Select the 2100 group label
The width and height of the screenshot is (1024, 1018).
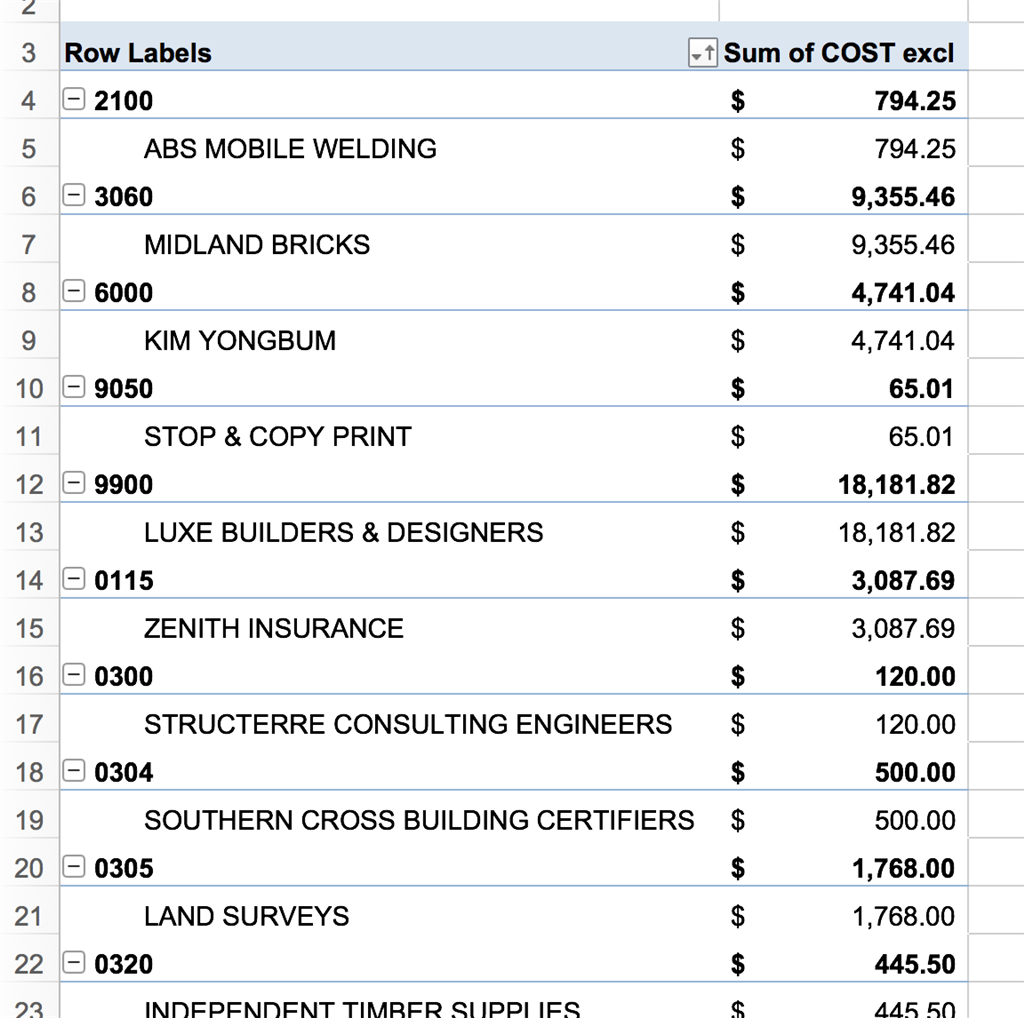pos(123,101)
